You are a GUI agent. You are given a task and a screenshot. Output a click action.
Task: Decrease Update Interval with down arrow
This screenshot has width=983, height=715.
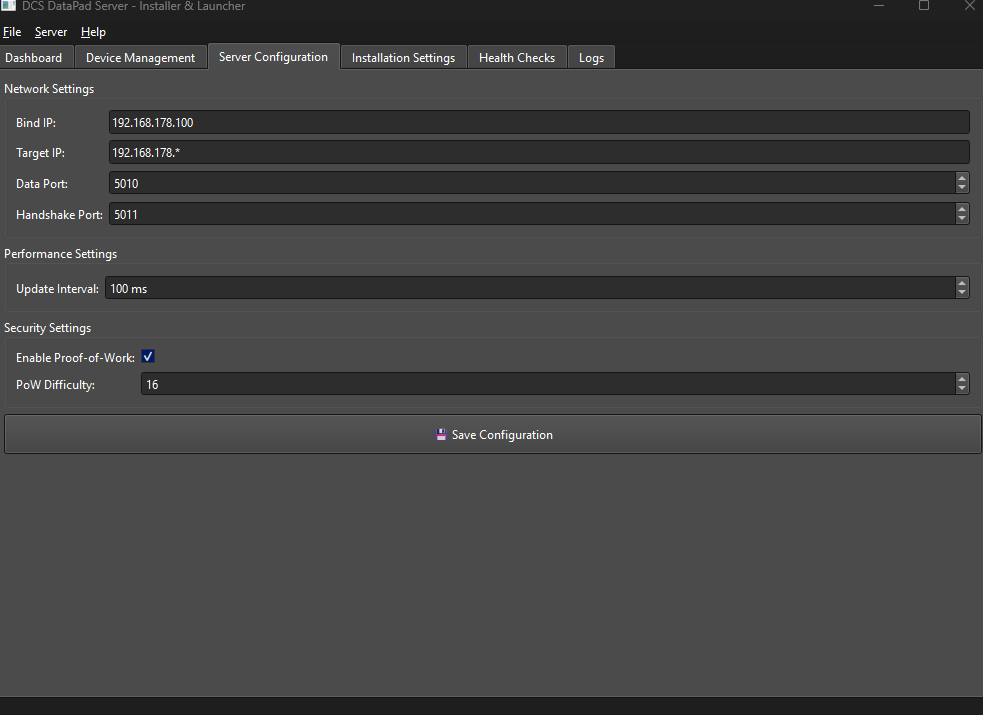[962, 293]
